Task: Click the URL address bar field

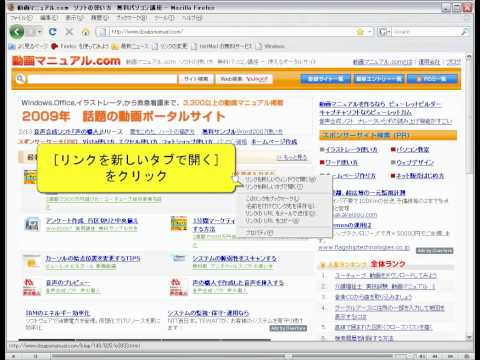Action: pos(231,32)
